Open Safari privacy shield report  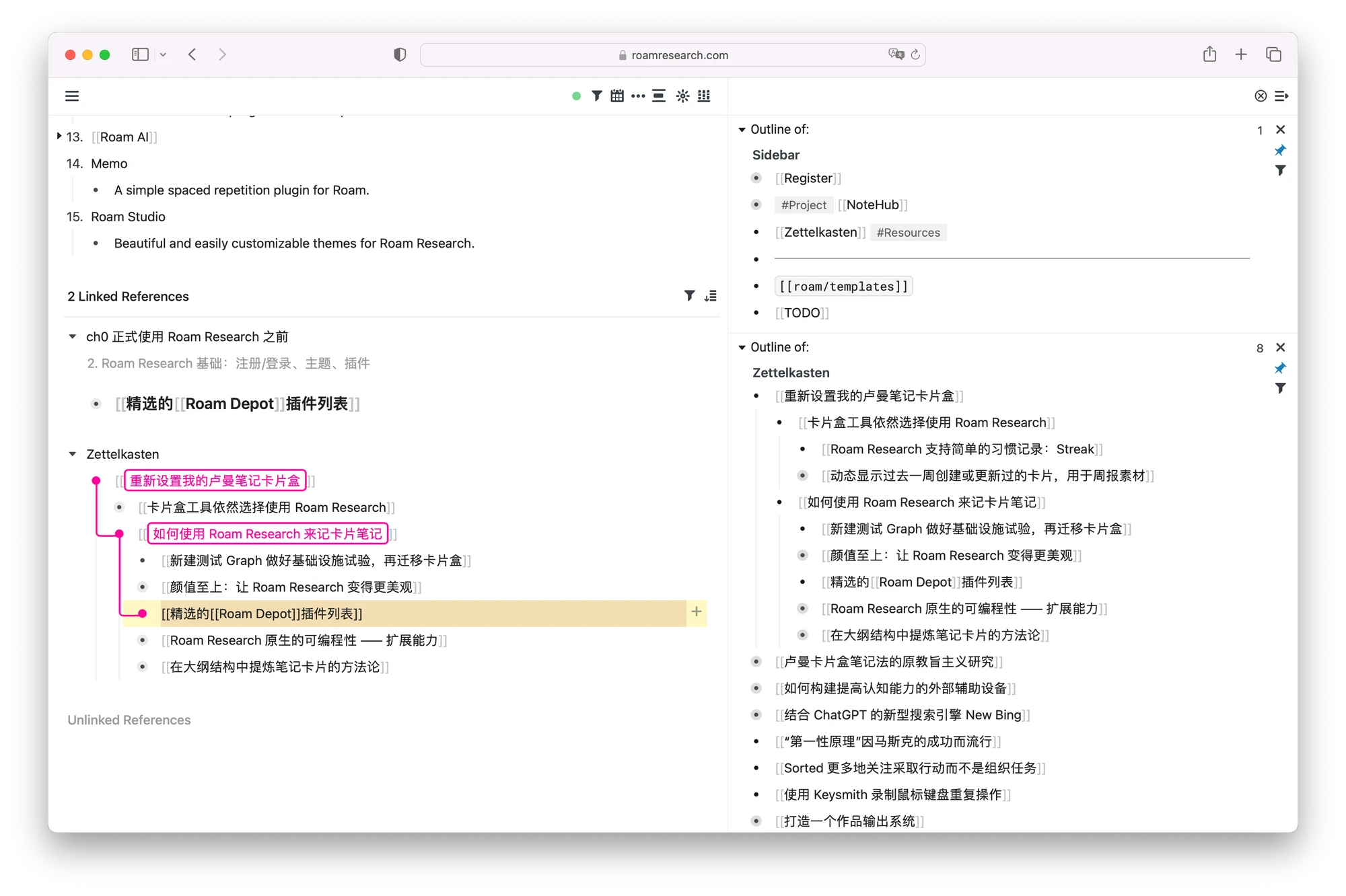[x=400, y=54]
